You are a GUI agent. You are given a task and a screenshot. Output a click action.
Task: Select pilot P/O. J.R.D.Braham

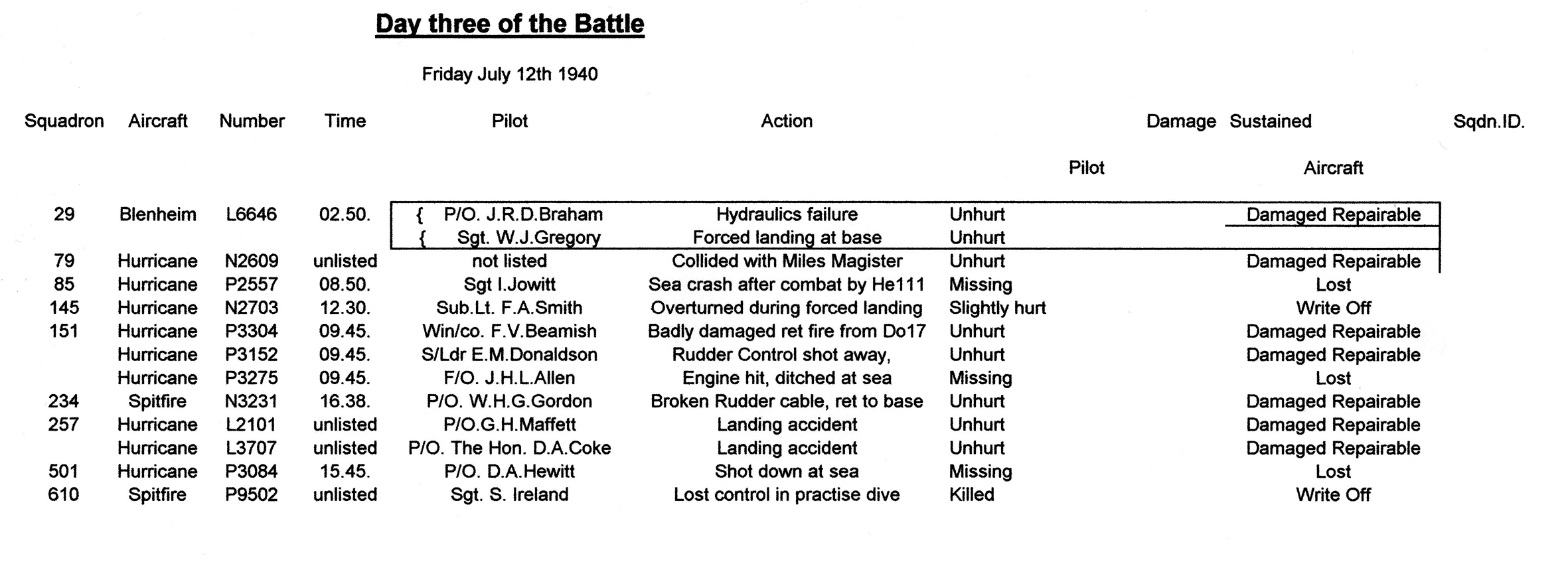(x=523, y=215)
